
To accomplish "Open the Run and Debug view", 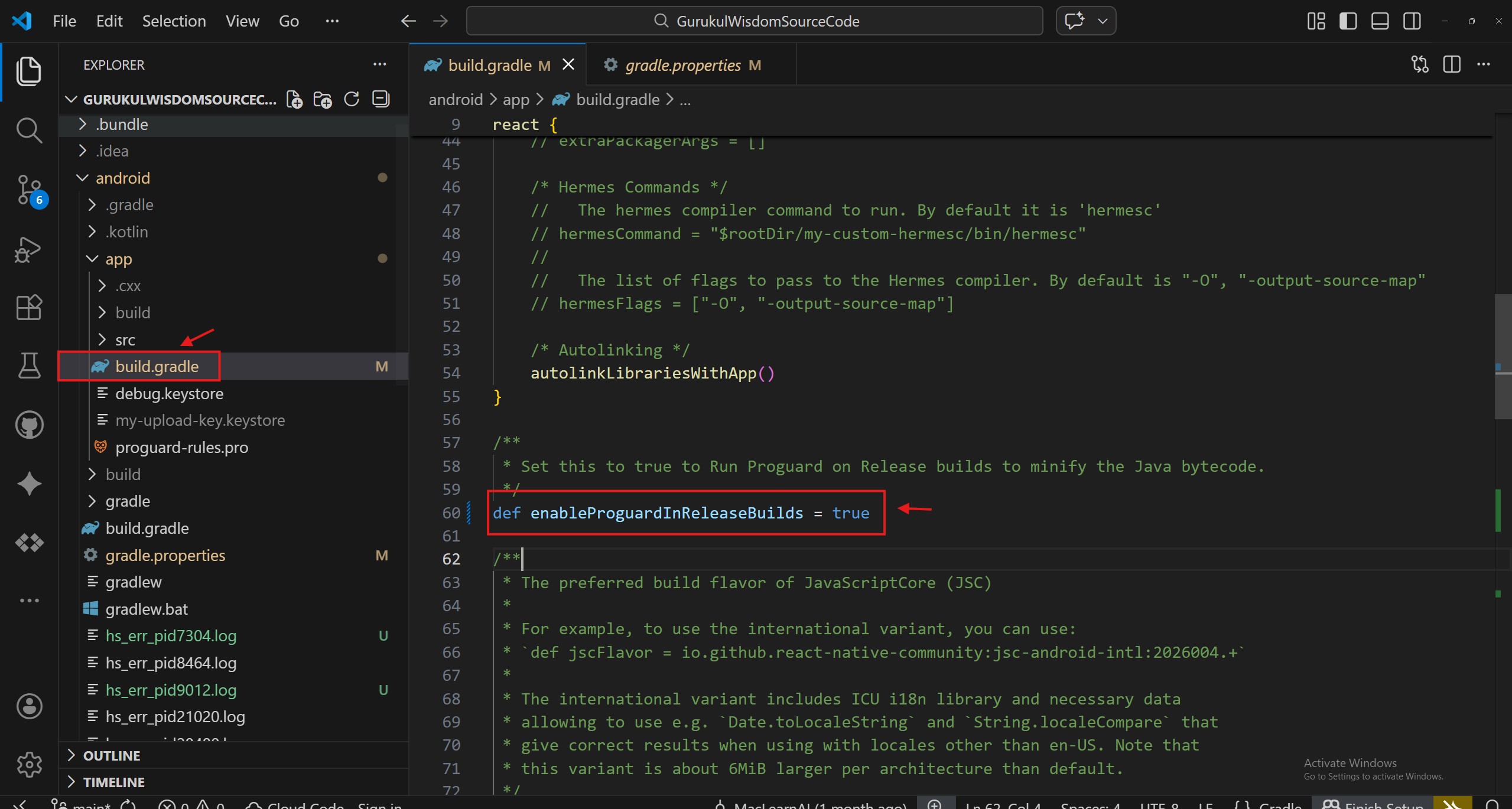I will click(x=28, y=249).
